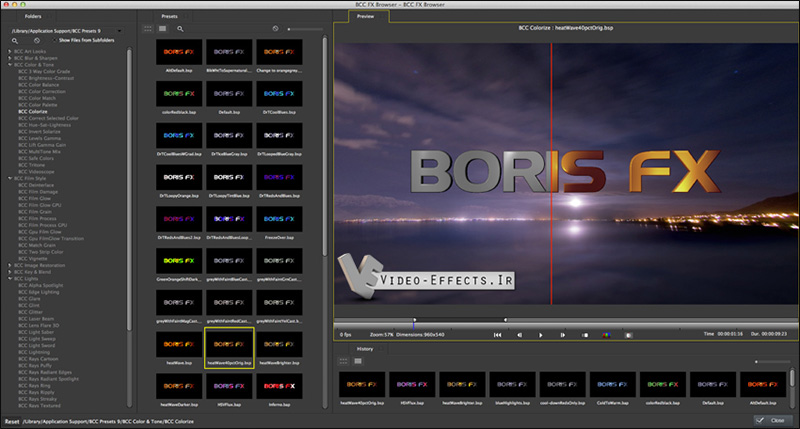Click the Reset button
The width and height of the screenshot is (800, 429).
point(12,422)
